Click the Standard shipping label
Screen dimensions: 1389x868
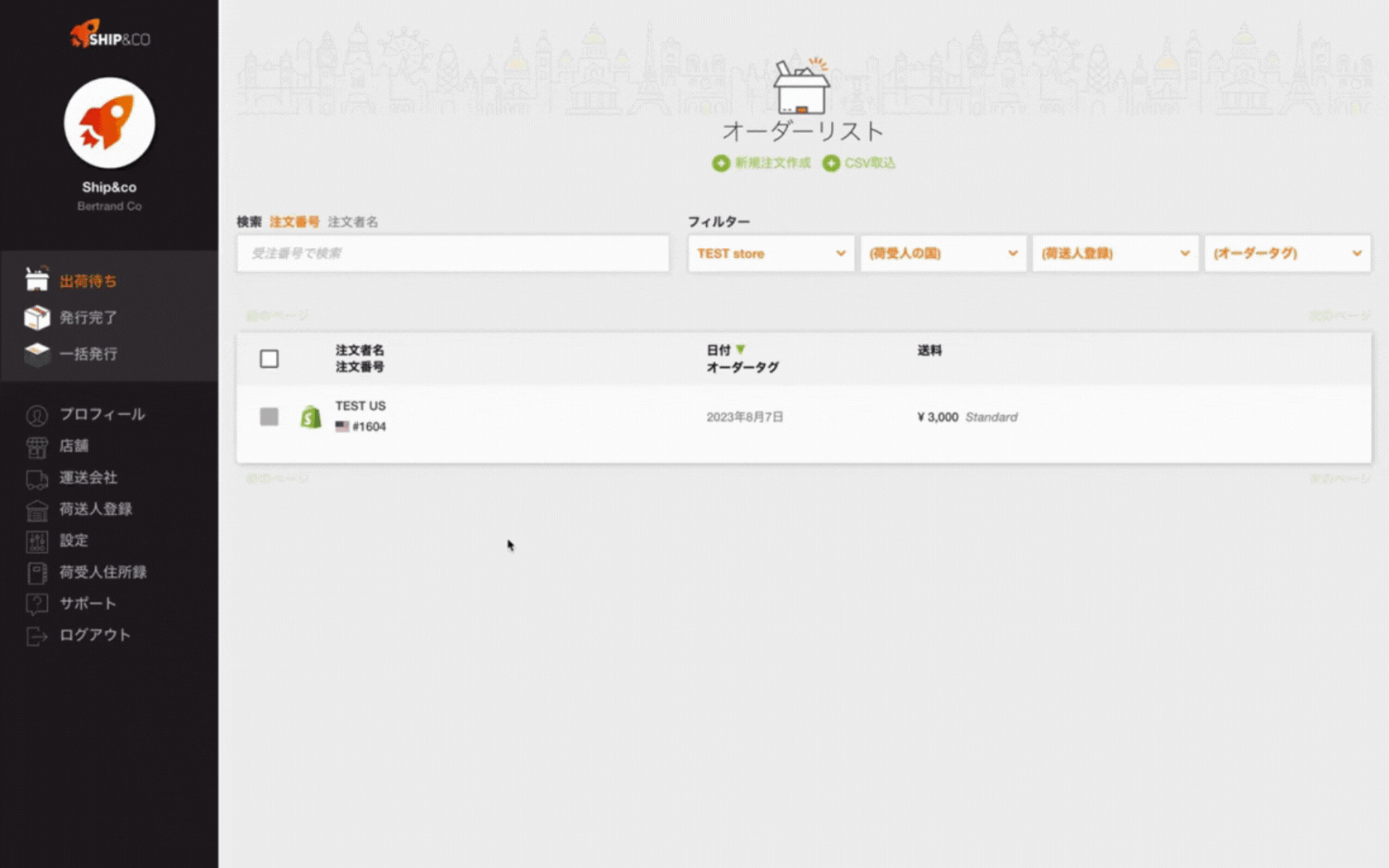[991, 417]
